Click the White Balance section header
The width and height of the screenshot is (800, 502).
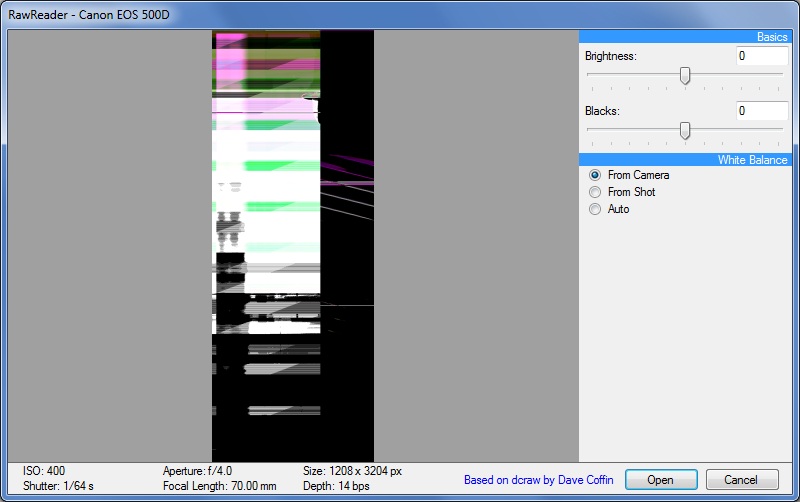685,160
